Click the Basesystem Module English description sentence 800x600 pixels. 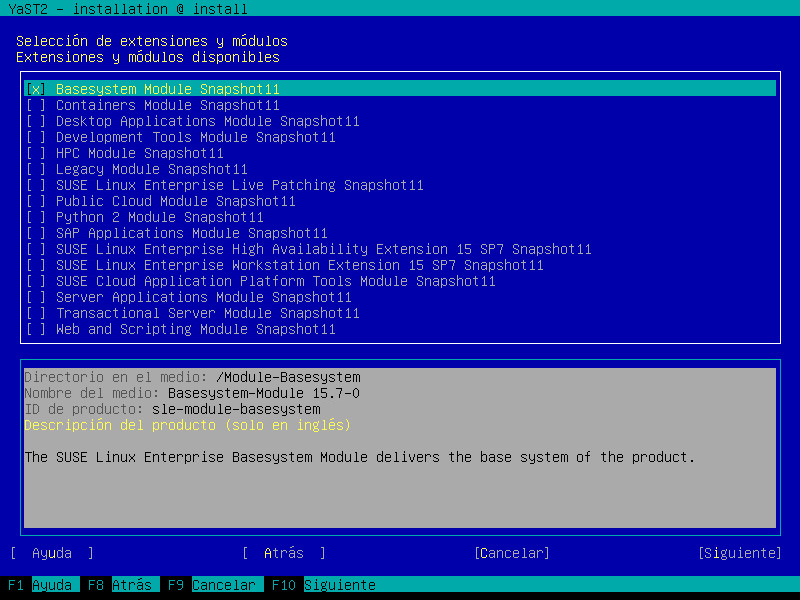point(360,457)
